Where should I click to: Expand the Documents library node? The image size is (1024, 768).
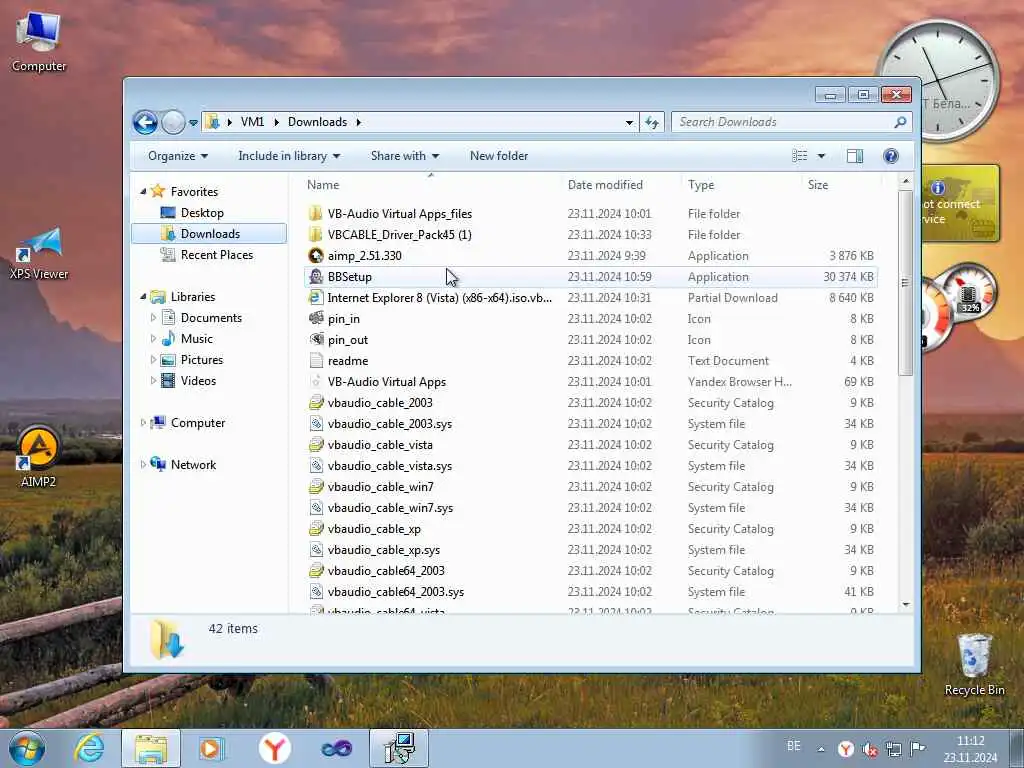pos(153,318)
